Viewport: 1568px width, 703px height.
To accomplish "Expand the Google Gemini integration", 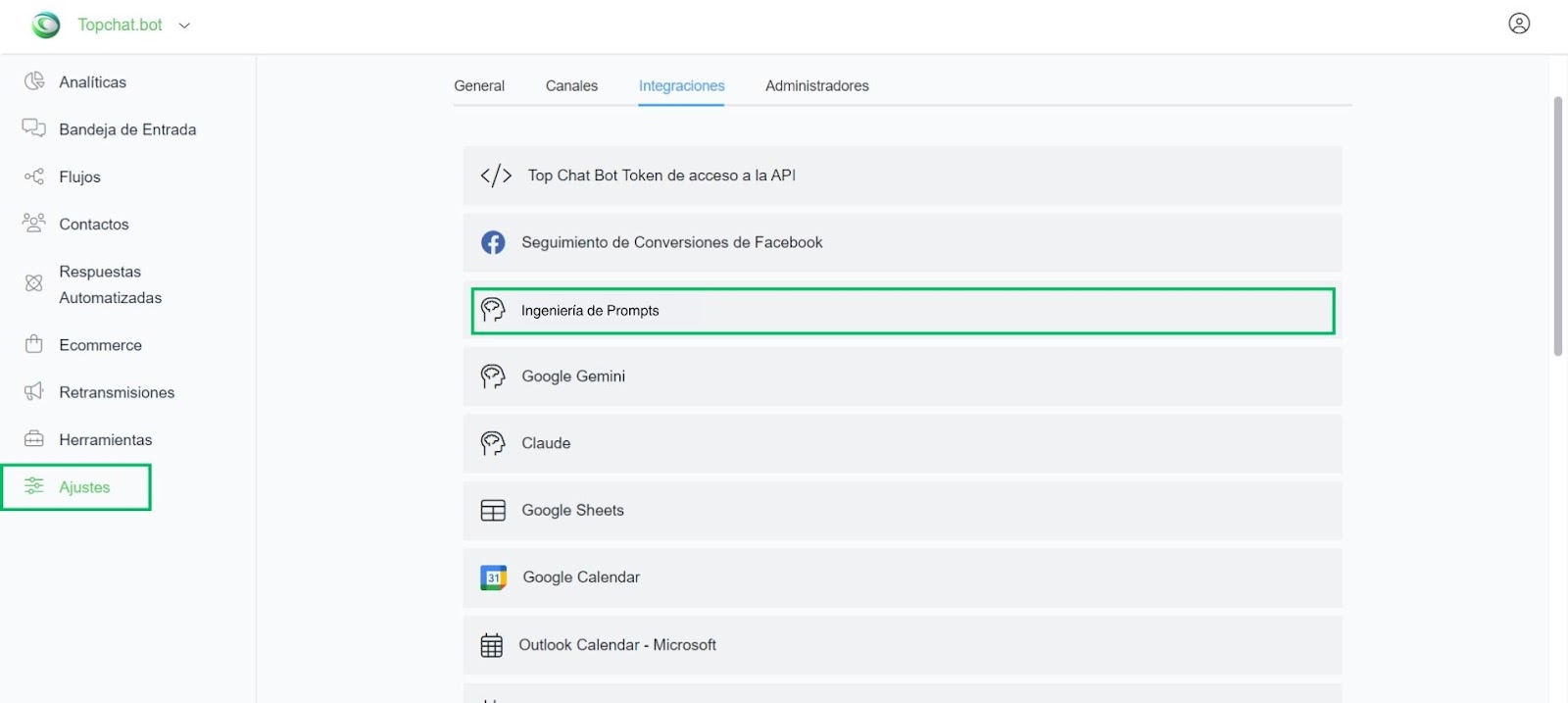I will tap(903, 377).
